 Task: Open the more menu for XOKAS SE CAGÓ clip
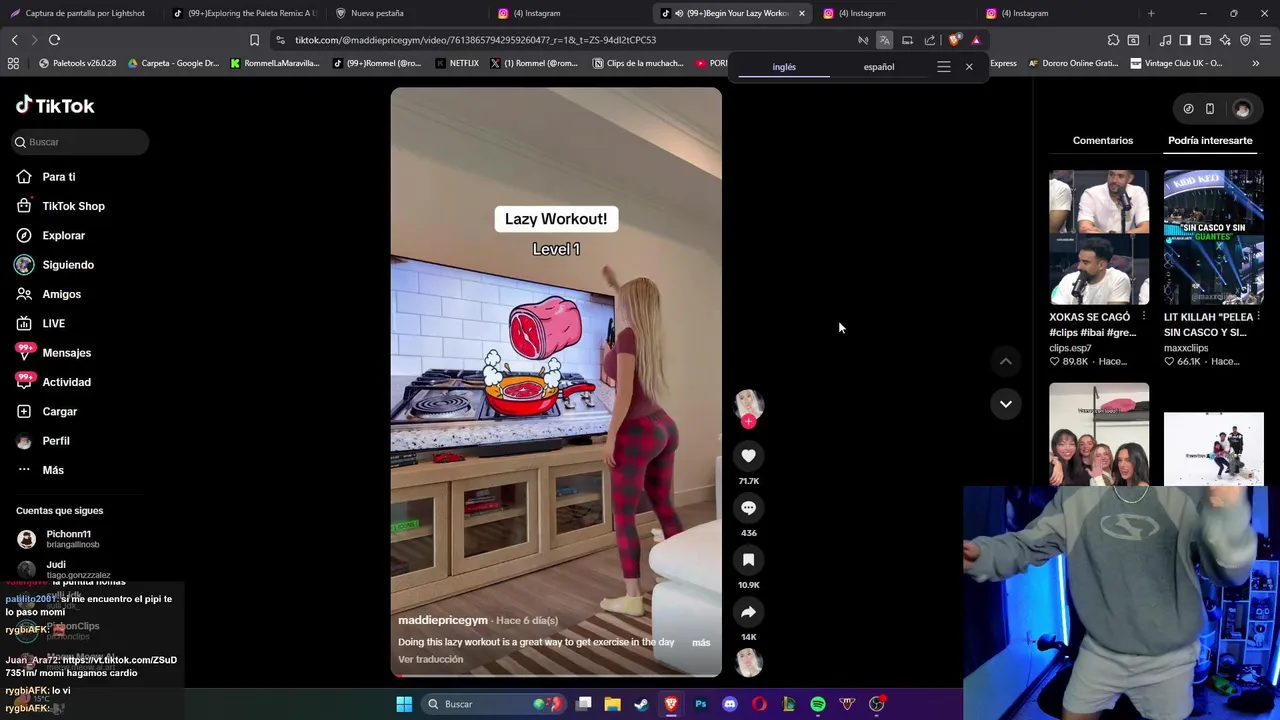[1144, 317]
